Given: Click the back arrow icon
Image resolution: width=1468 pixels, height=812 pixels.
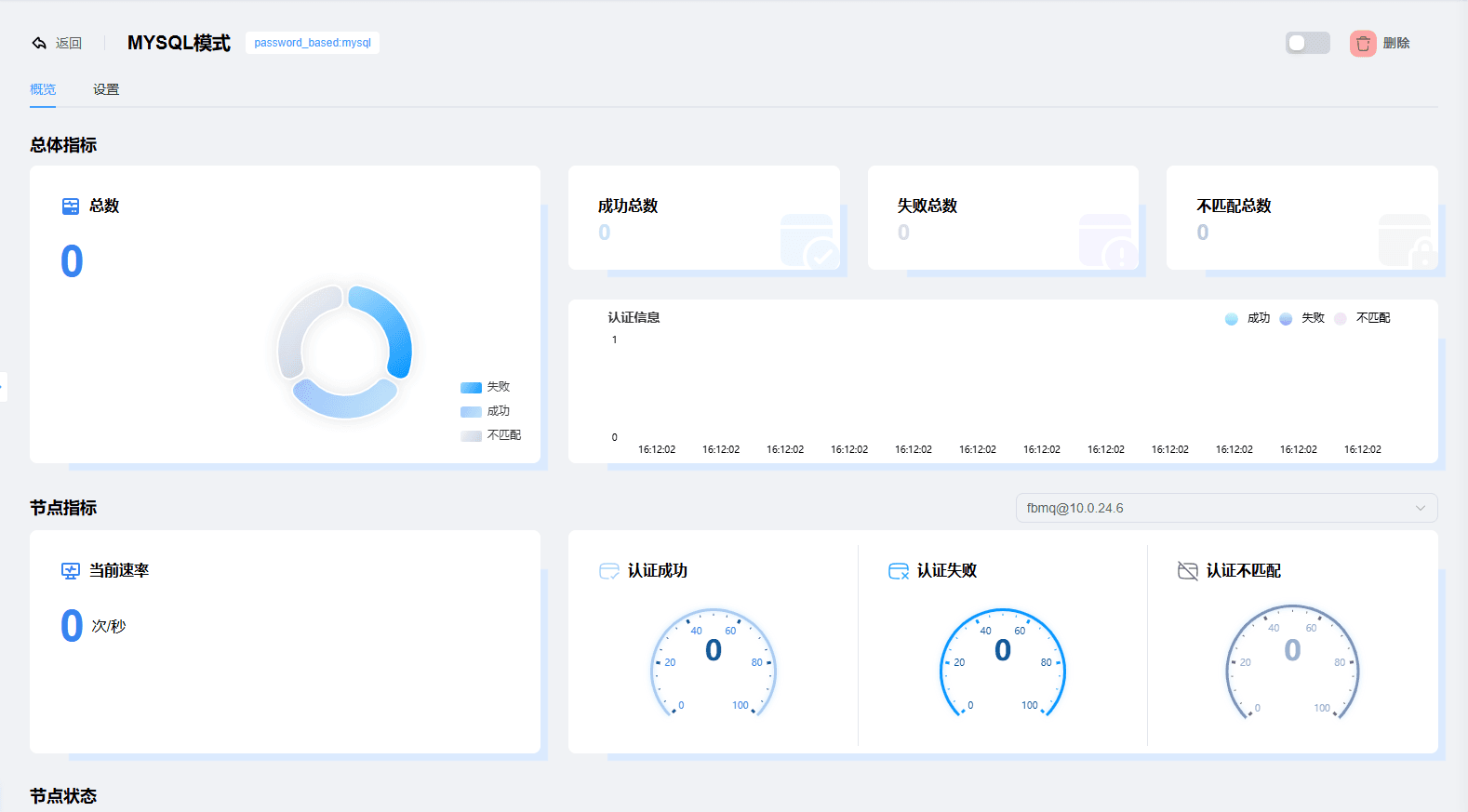Looking at the screenshot, I should click(x=39, y=43).
